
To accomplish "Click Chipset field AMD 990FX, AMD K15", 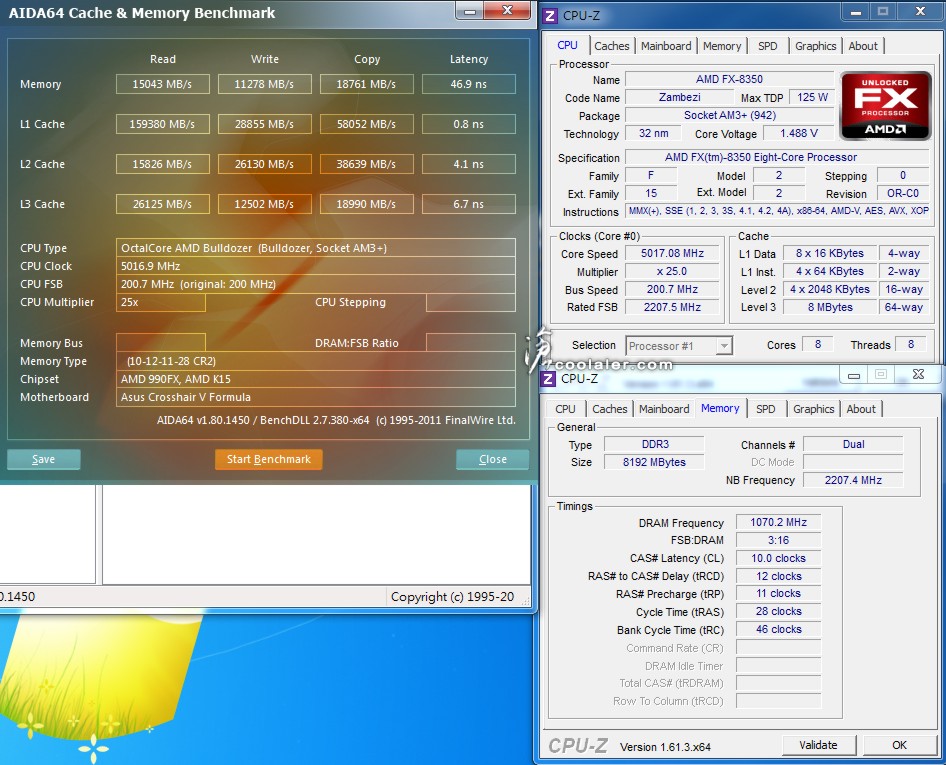I will tap(316, 379).
